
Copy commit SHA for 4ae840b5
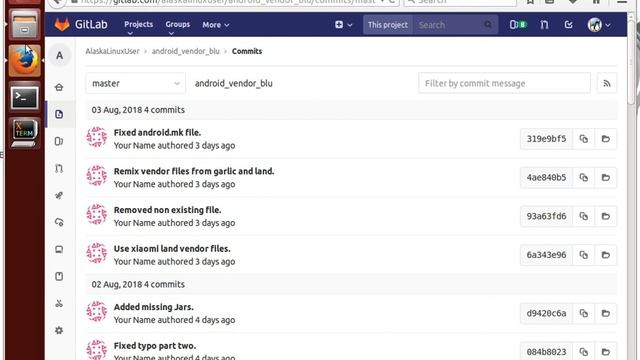tap(584, 178)
